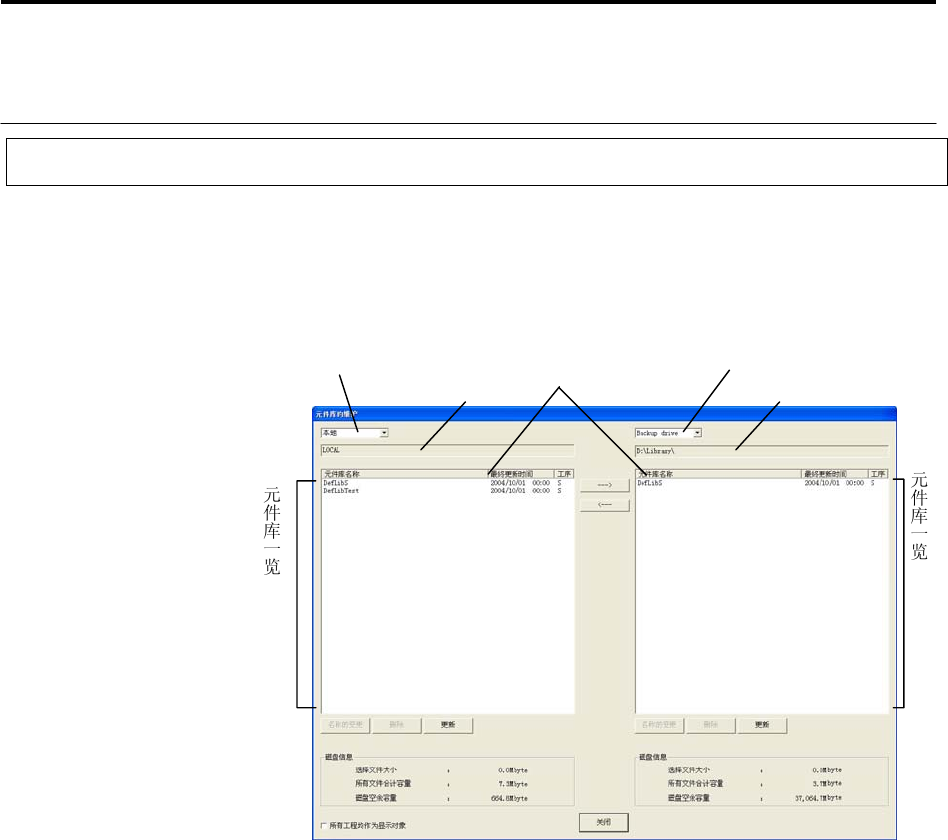The image size is (948, 840).
Task: Open the 本地 drive dropdown
Action: click(x=354, y=433)
